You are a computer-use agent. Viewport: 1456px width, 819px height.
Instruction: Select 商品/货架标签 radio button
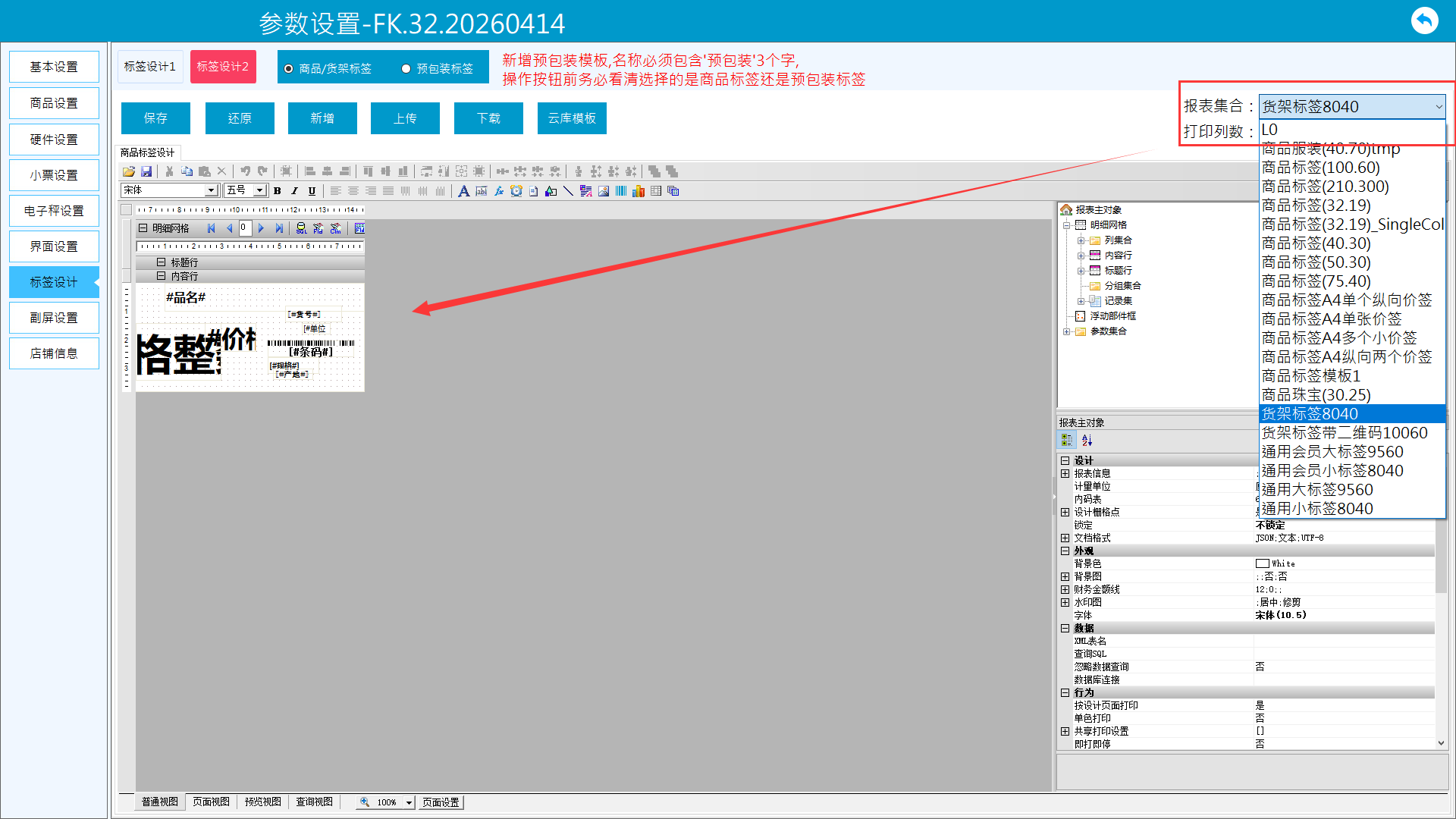click(x=289, y=69)
